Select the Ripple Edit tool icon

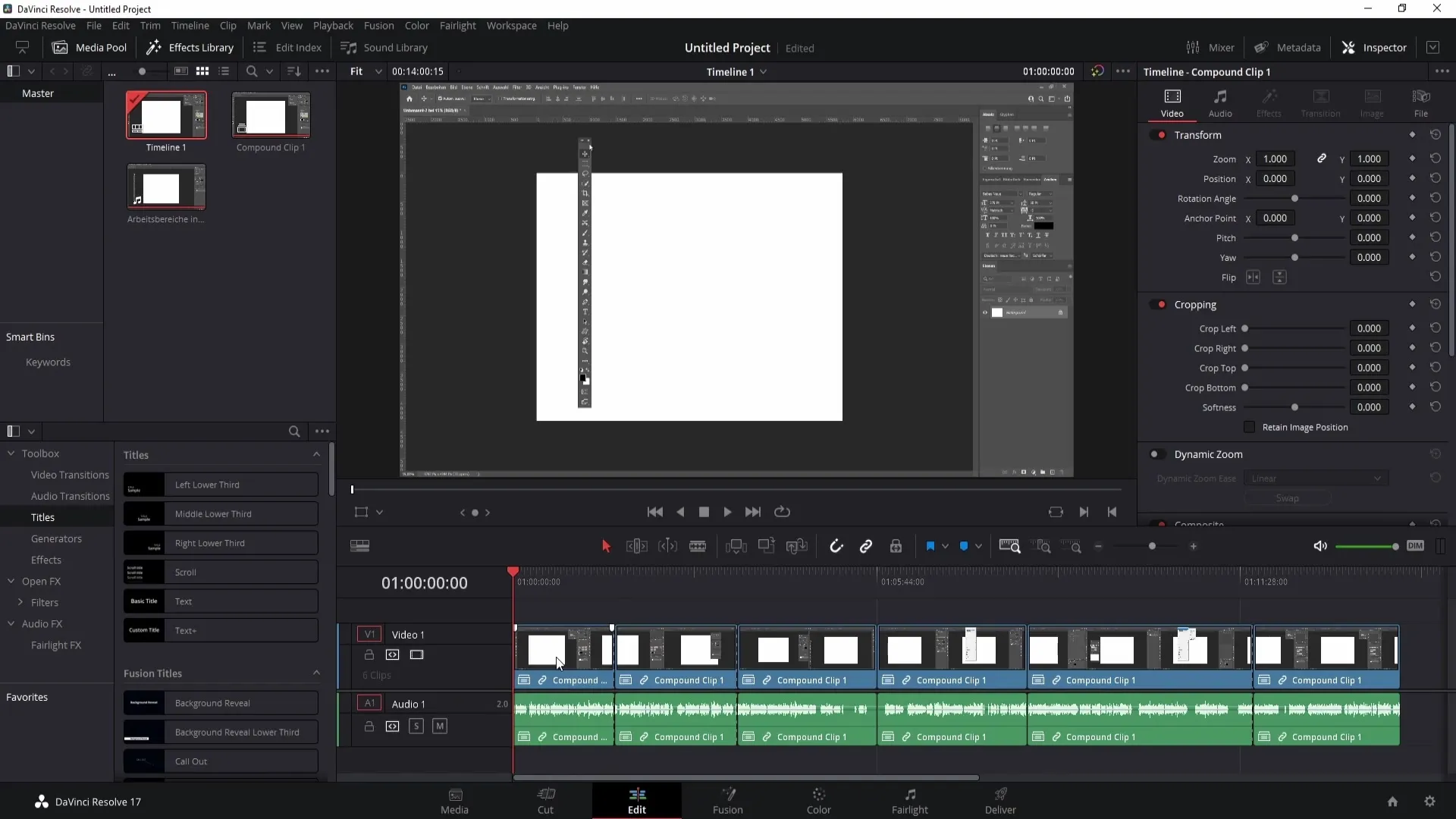click(636, 546)
